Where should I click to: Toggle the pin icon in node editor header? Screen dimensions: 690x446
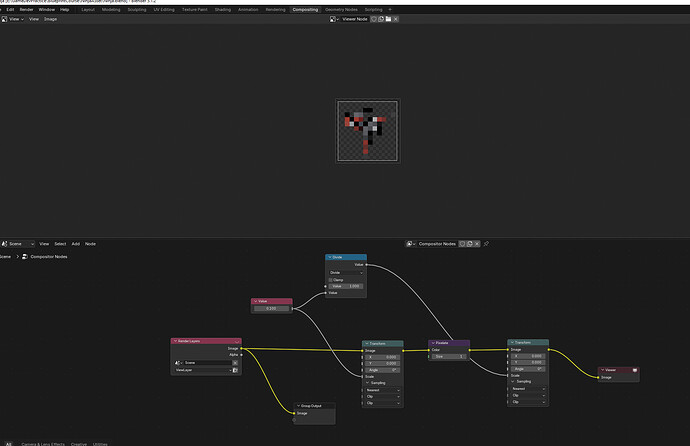coord(486,244)
